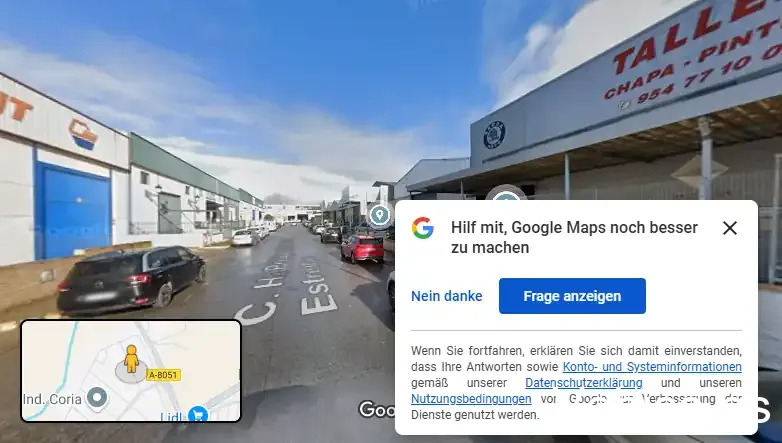Viewport: 782px width, 443px height.
Task: Click the Google watermark logo at bottom
Action: tap(377, 409)
